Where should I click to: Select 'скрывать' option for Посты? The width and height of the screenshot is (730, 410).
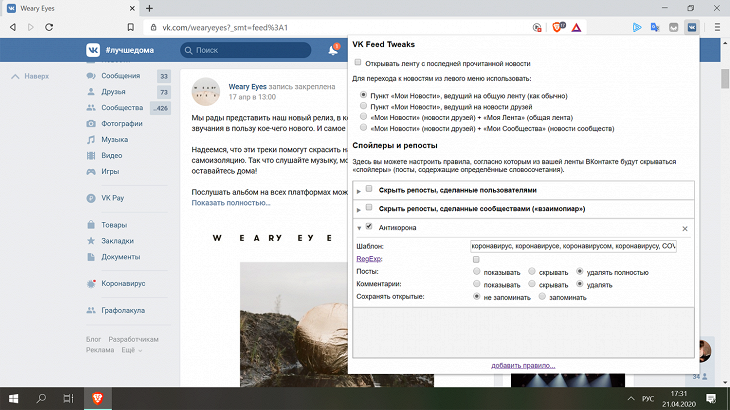pos(532,272)
